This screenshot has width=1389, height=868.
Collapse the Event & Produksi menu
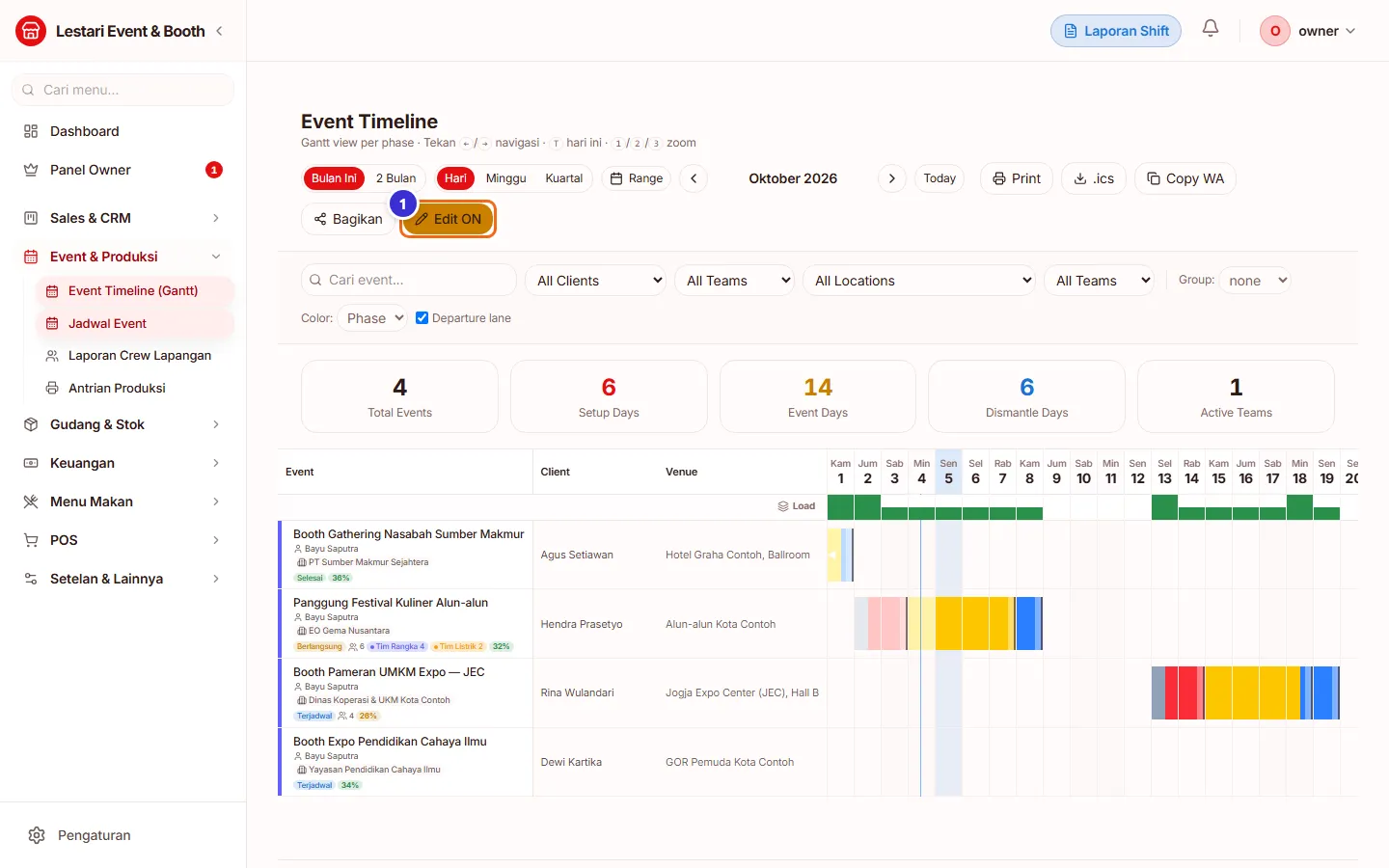tap(123, 257)
